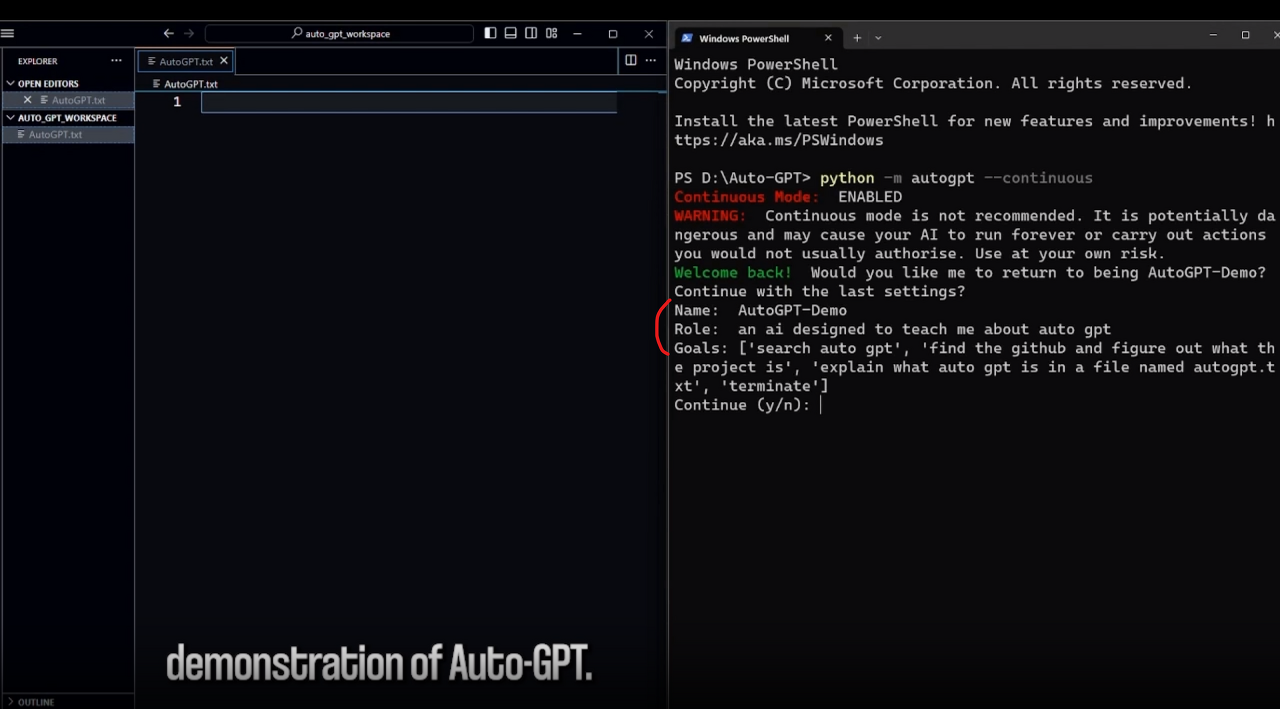Toggle the bottom panel layout icon
This screenshot has width=1280, height=709.
[x=510, y=33]
